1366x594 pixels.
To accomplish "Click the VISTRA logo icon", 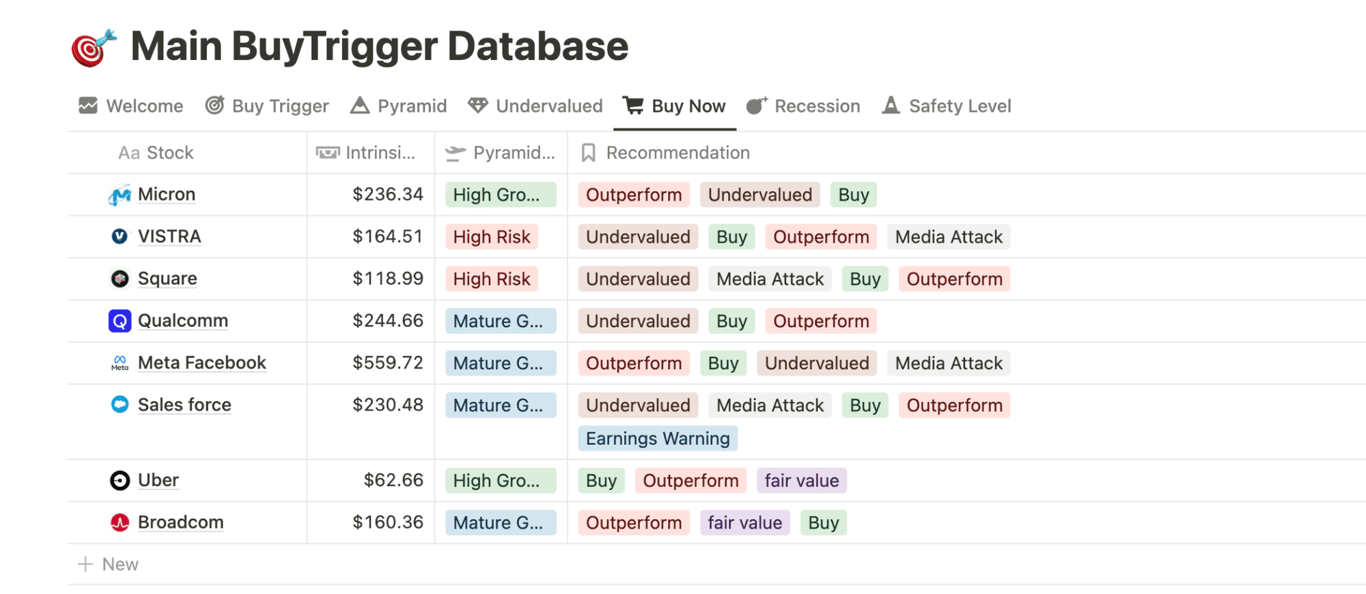I will point(119,237).
